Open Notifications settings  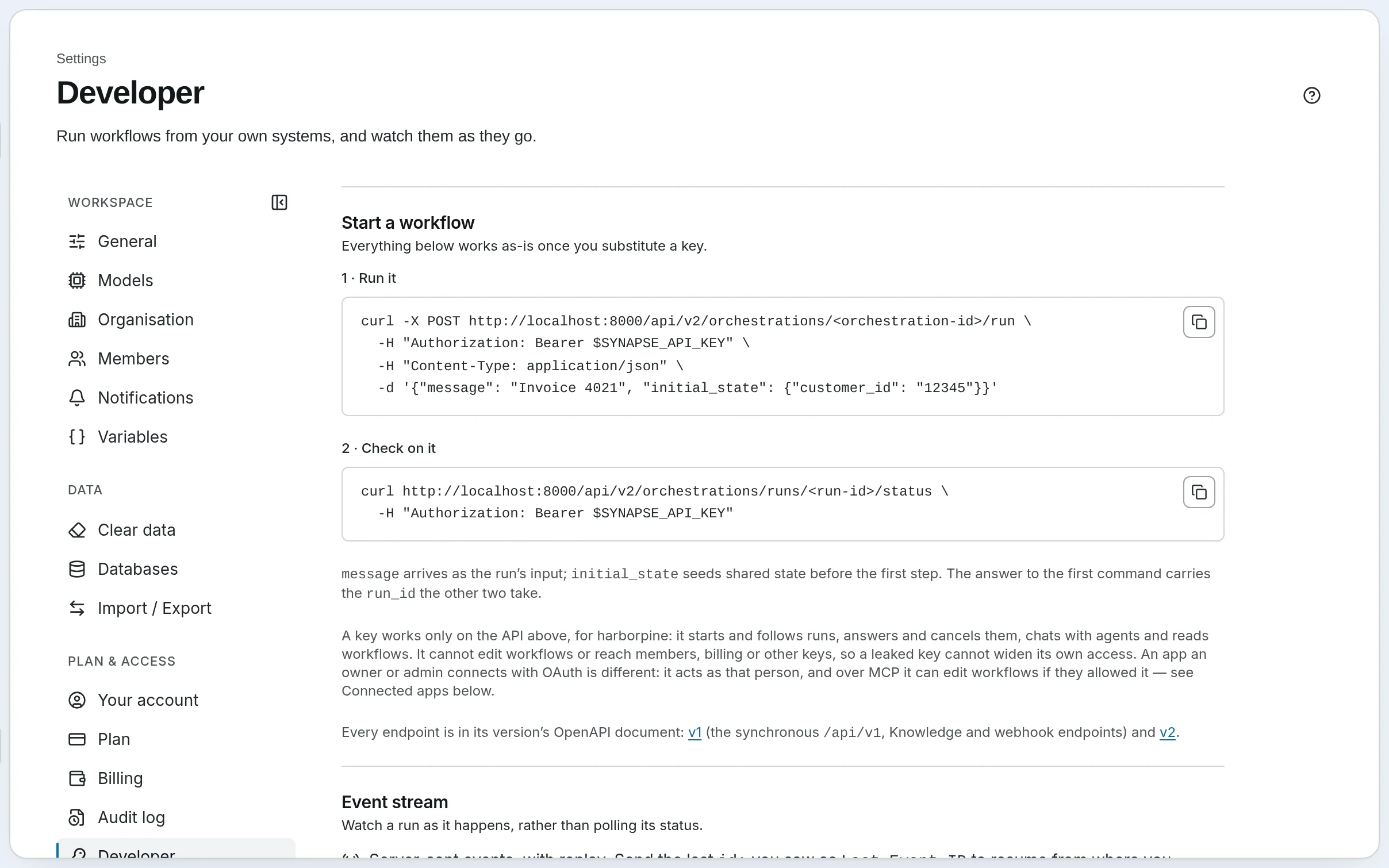pos(176,398)
